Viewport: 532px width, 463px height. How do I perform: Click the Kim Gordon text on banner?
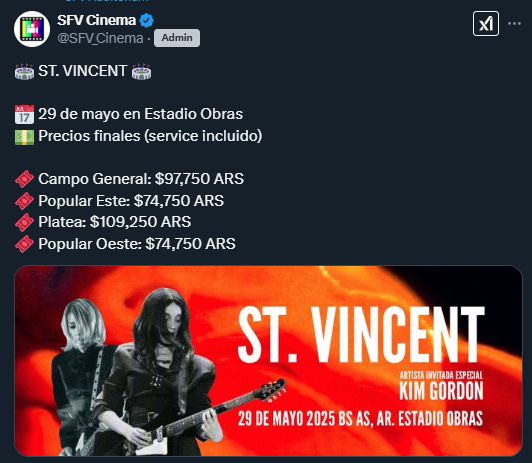click(x=441, y=390)
